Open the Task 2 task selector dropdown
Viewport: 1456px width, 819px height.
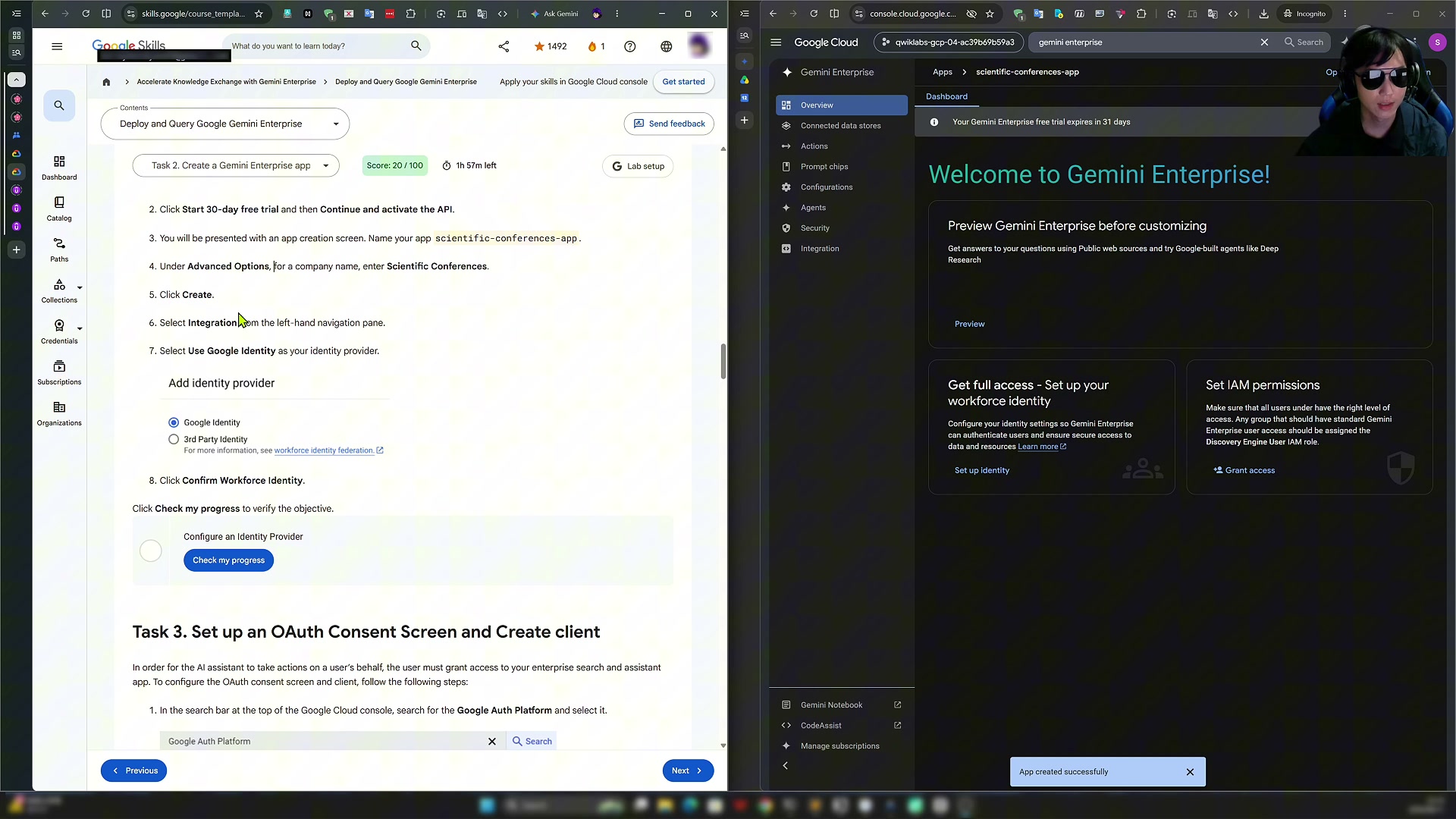click(x=236, y=165)
